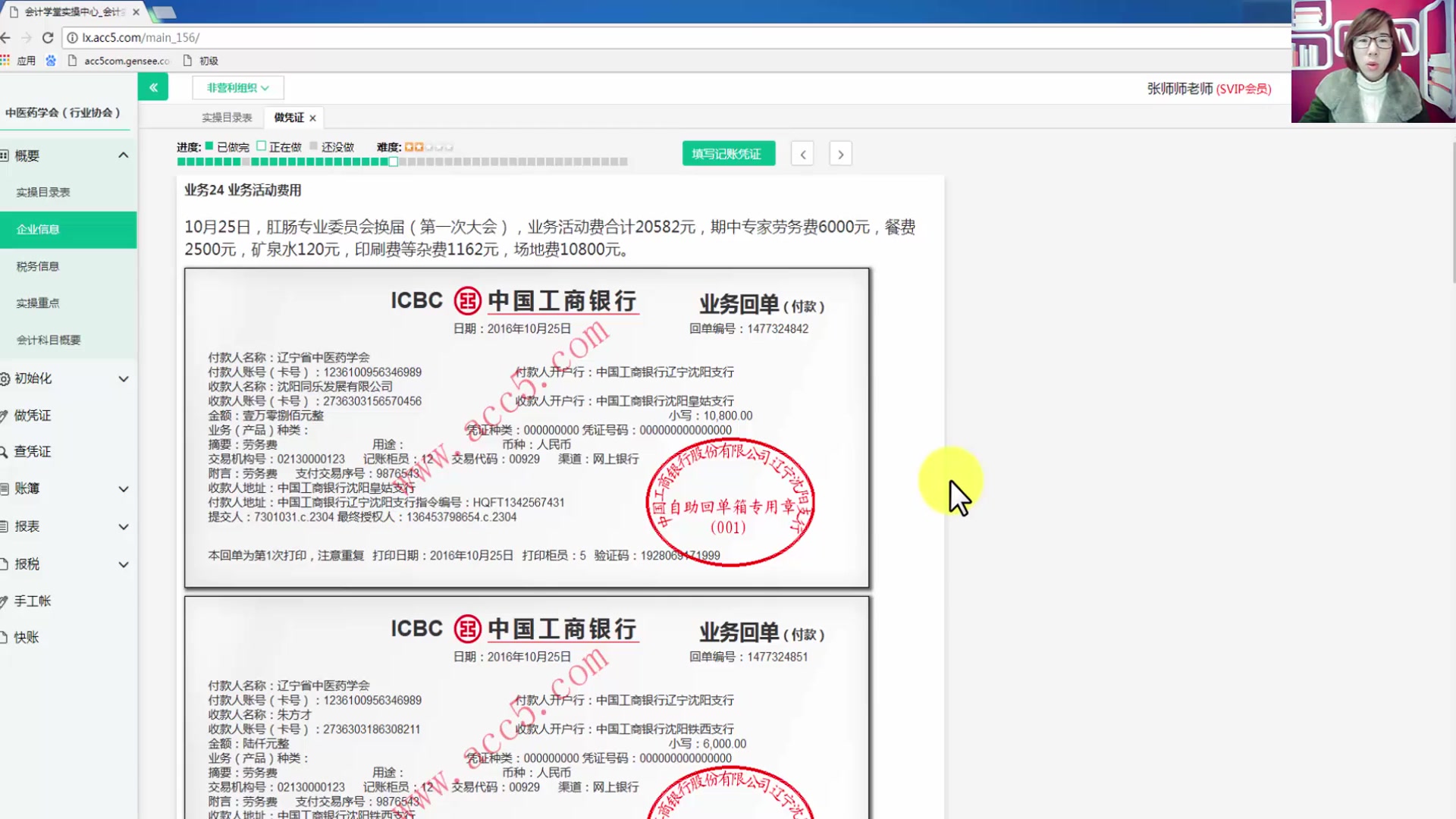Click the teacher webcam video thumbnail
The image size is (1456, 819).
tap(1373, 61)
